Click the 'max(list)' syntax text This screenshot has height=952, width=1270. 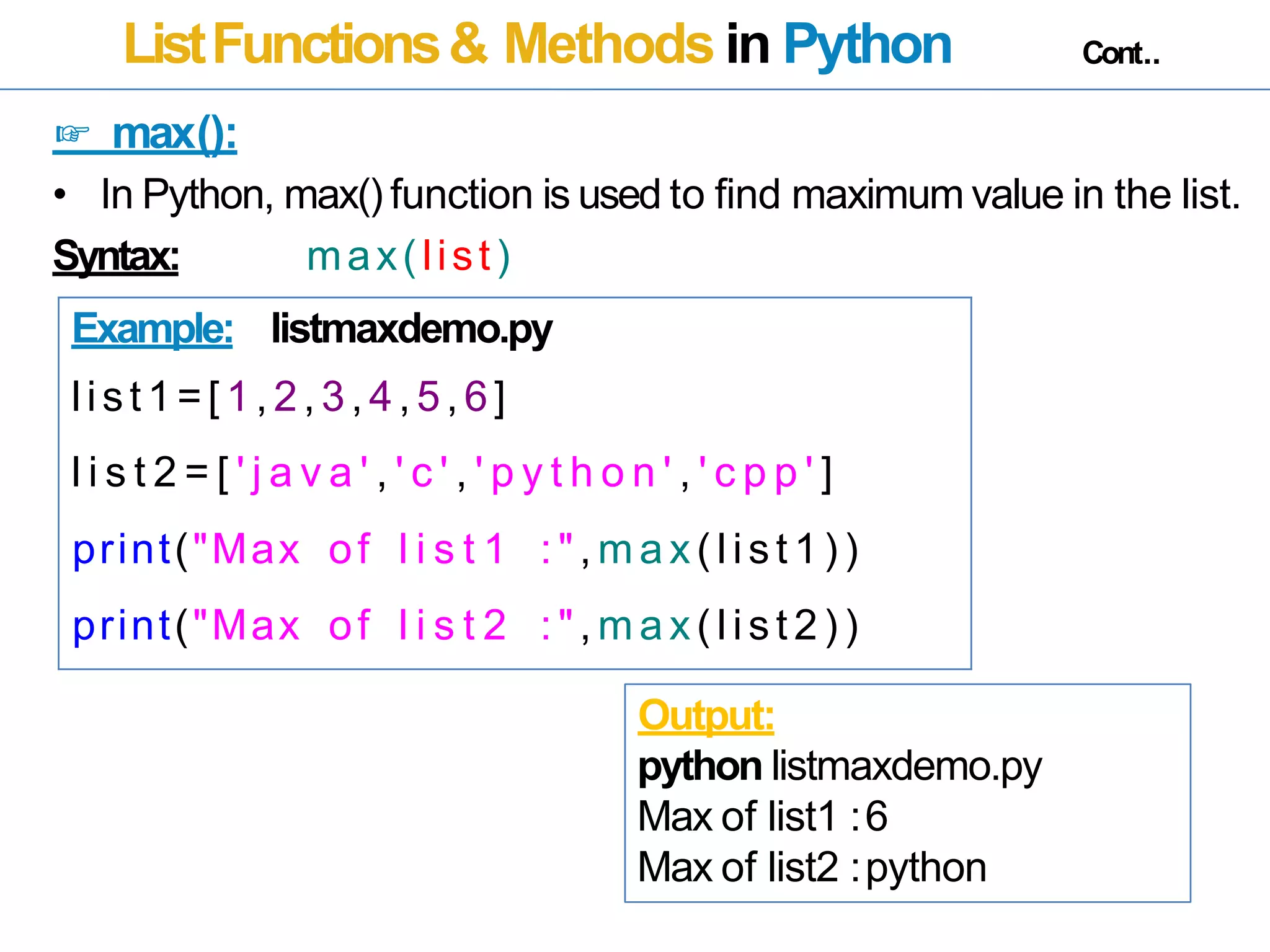pyautogui.click(x=409, y=257)
